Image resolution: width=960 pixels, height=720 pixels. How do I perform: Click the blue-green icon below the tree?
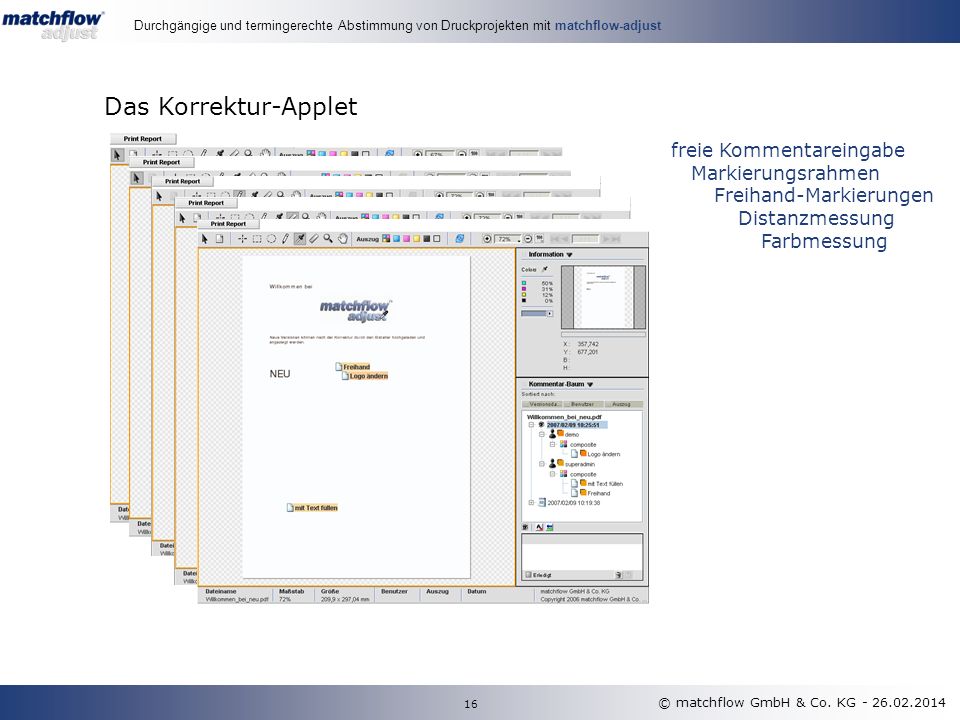[x=550, y=527]
